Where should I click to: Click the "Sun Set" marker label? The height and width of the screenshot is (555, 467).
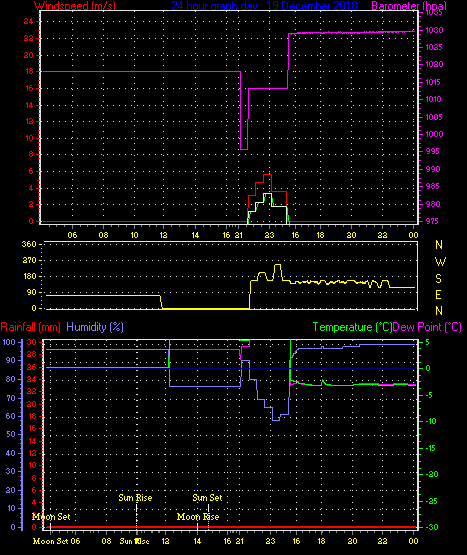pyautogui.click(x=207, y=498)
